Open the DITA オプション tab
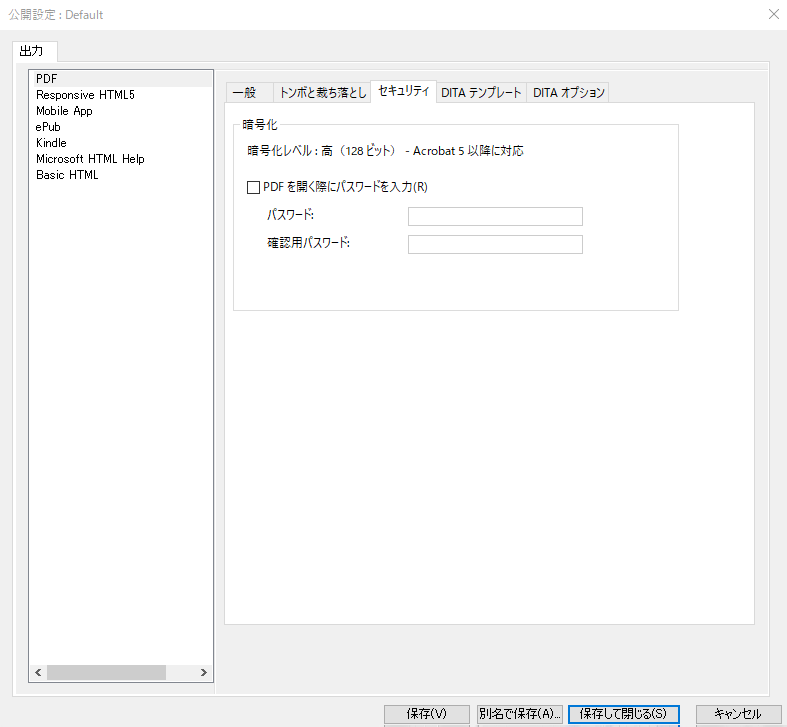Image resolution: width=787 pixels, height=727 pixels. pyautogui.click(x=568, y=93)
